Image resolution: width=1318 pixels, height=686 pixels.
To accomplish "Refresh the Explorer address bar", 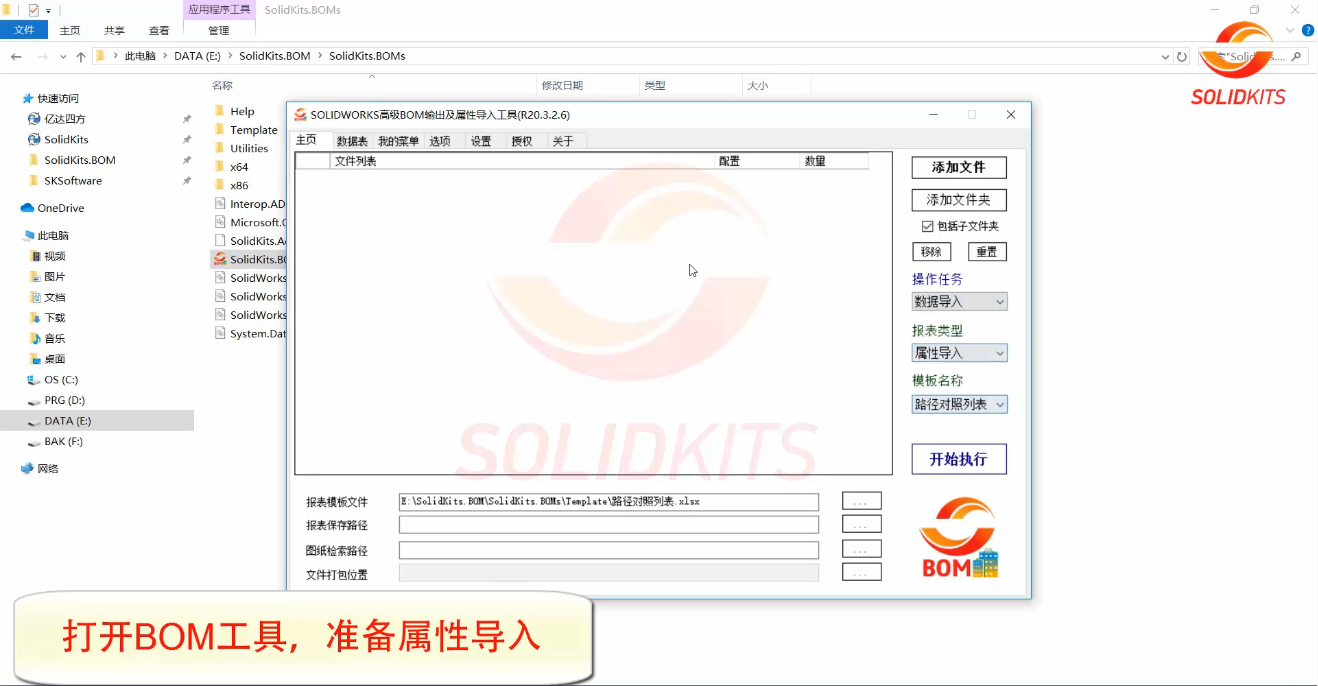I will tap(1182, 57).
